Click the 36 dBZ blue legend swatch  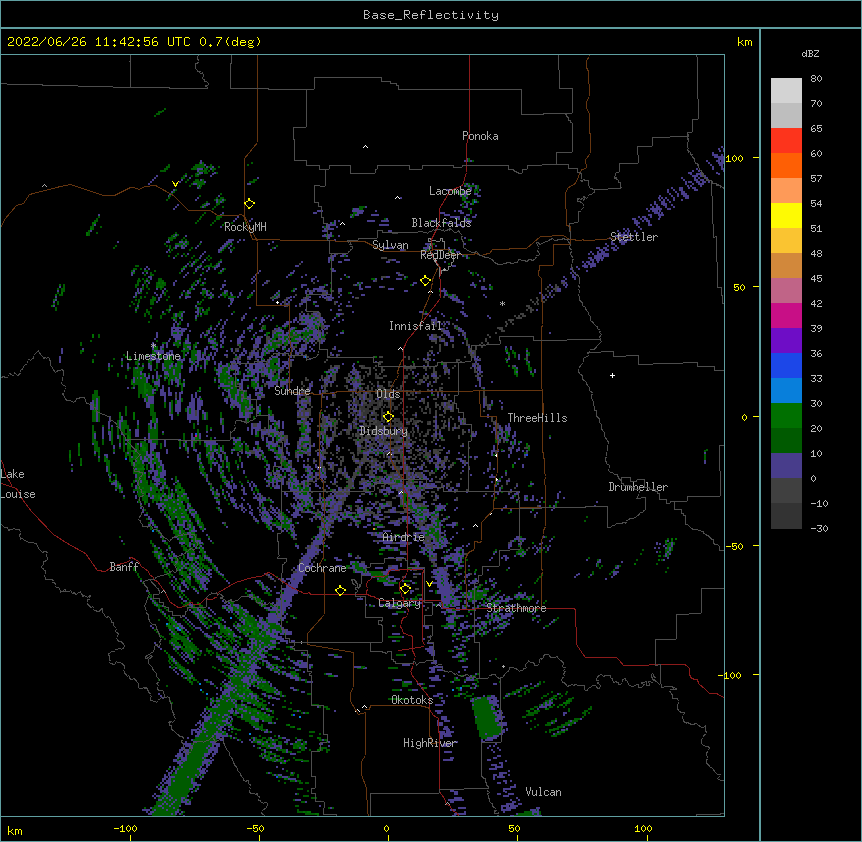point(786,365)
